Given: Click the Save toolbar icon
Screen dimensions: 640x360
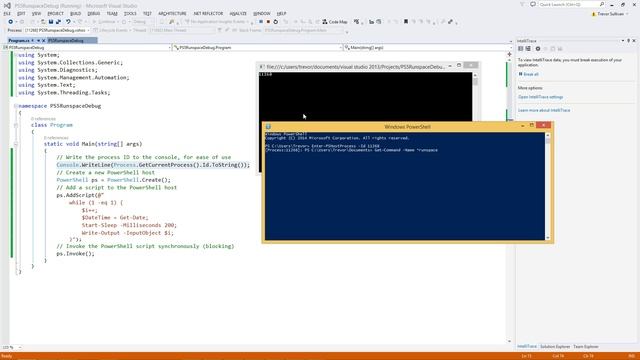Looking at the screenshot, I should (x=51, y=22).
